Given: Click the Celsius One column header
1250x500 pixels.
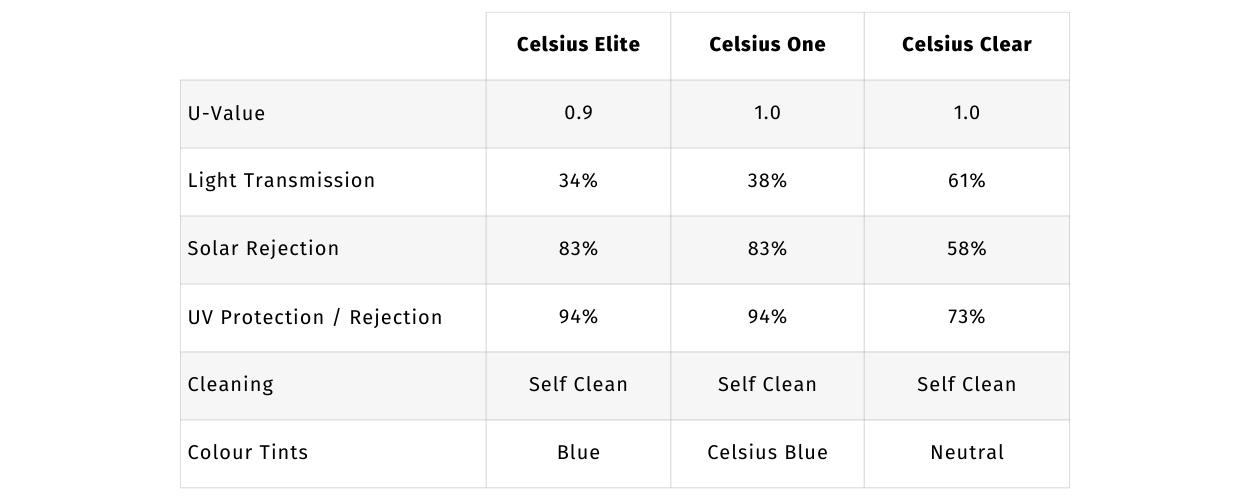Looking at the screenshot, I should pyautogui.click(x=767, y=45).
